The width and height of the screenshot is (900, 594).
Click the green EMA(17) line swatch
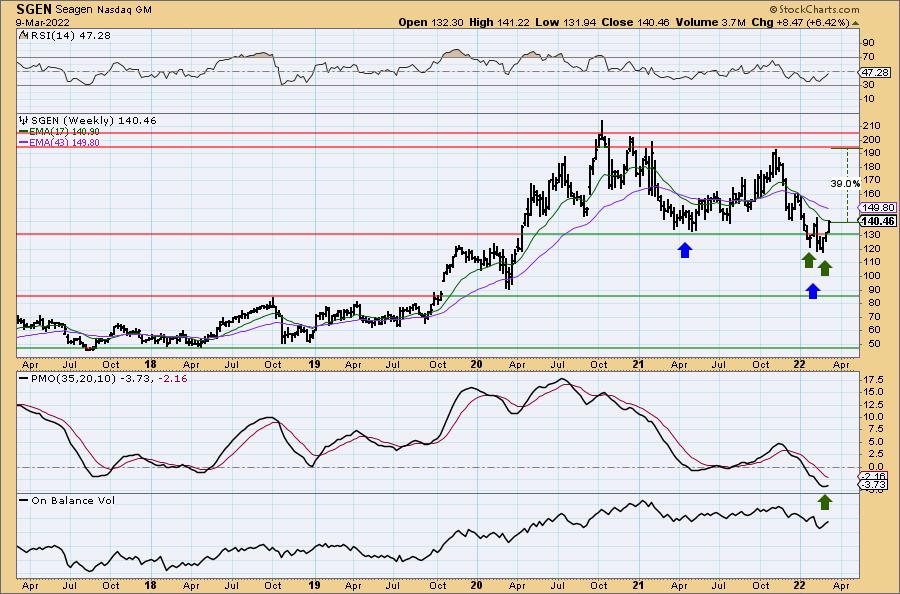[24, 132]
